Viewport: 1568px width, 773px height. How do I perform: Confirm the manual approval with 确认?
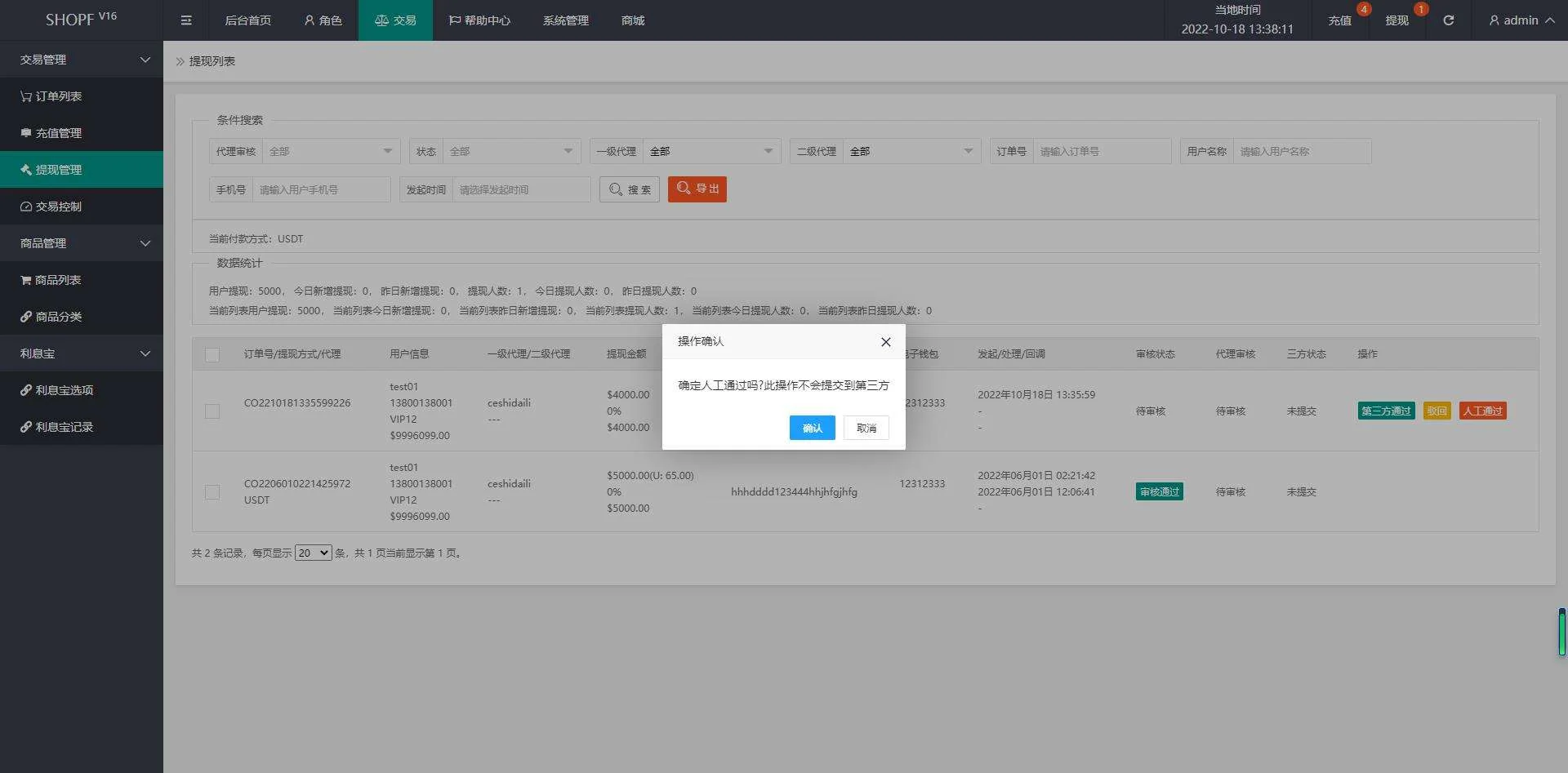[x=812, y=428]
